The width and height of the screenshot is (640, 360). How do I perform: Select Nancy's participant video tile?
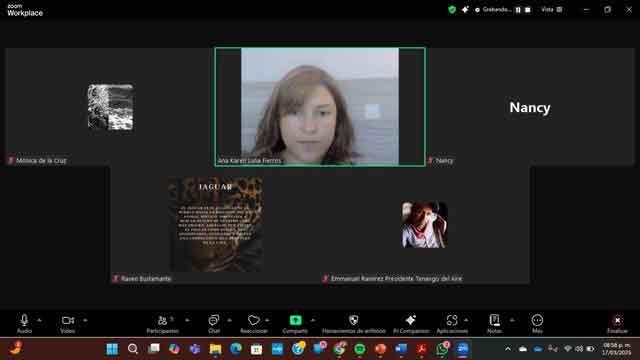530,107
